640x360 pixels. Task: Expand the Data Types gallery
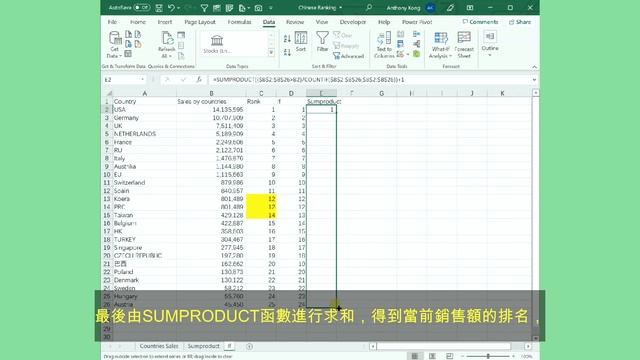click(x=271, y=53)
